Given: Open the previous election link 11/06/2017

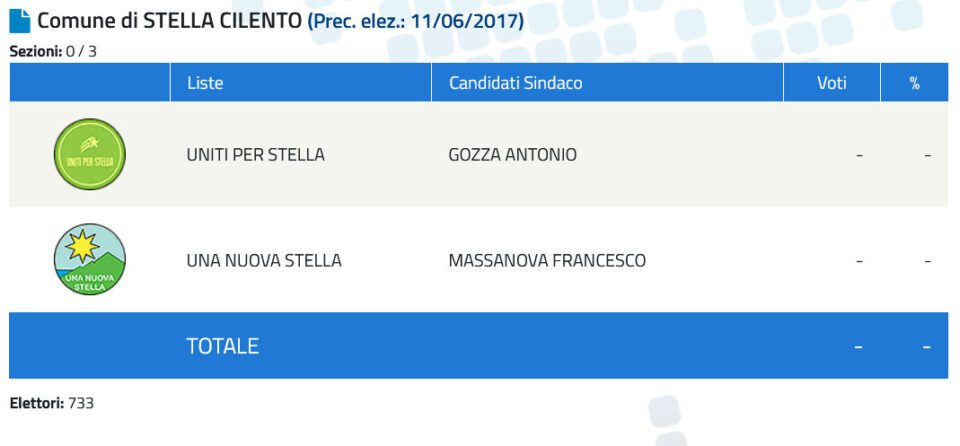Looking at the screenshot, I should point(416,21).
